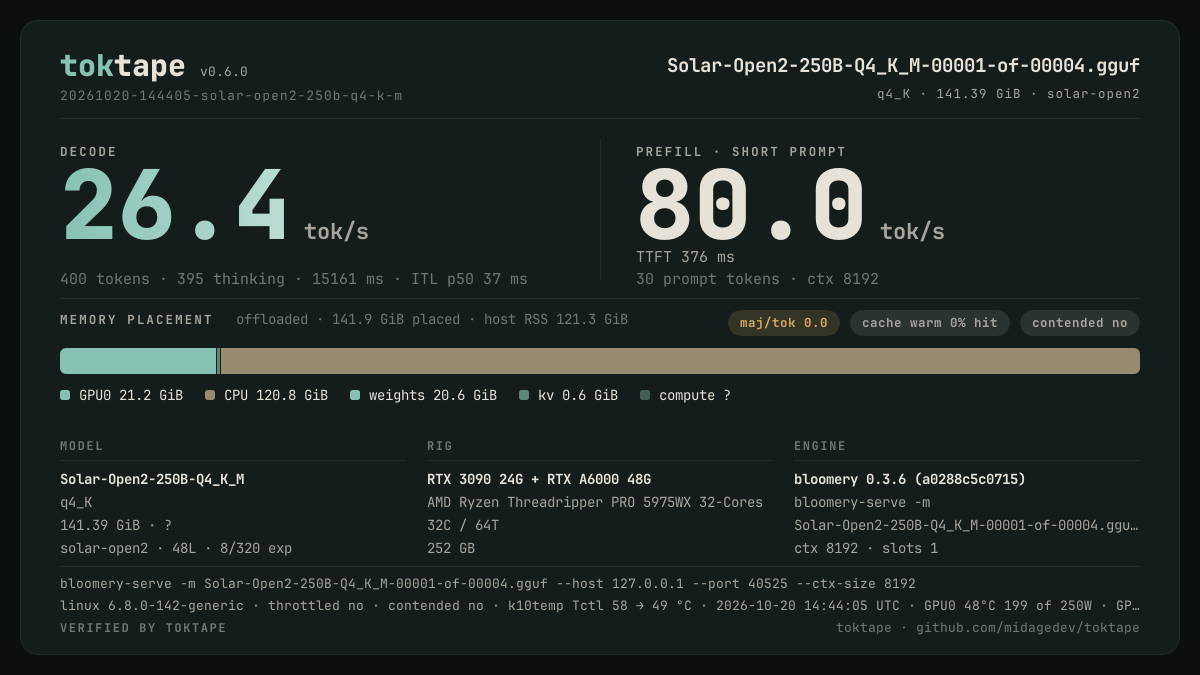Click the RIG column heading
The height and width of the screenshot is (675, 1200).
(440, 446)
